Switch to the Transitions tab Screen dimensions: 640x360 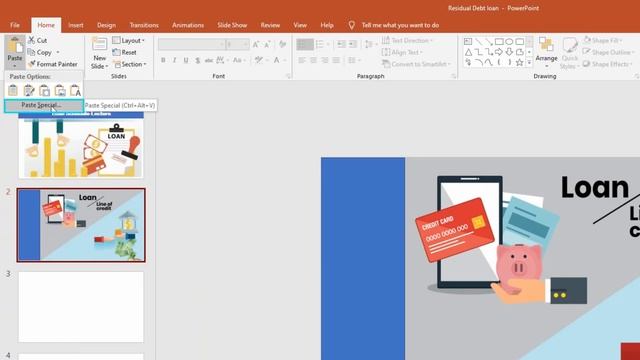pyautogui.click(x=144, y=25)
